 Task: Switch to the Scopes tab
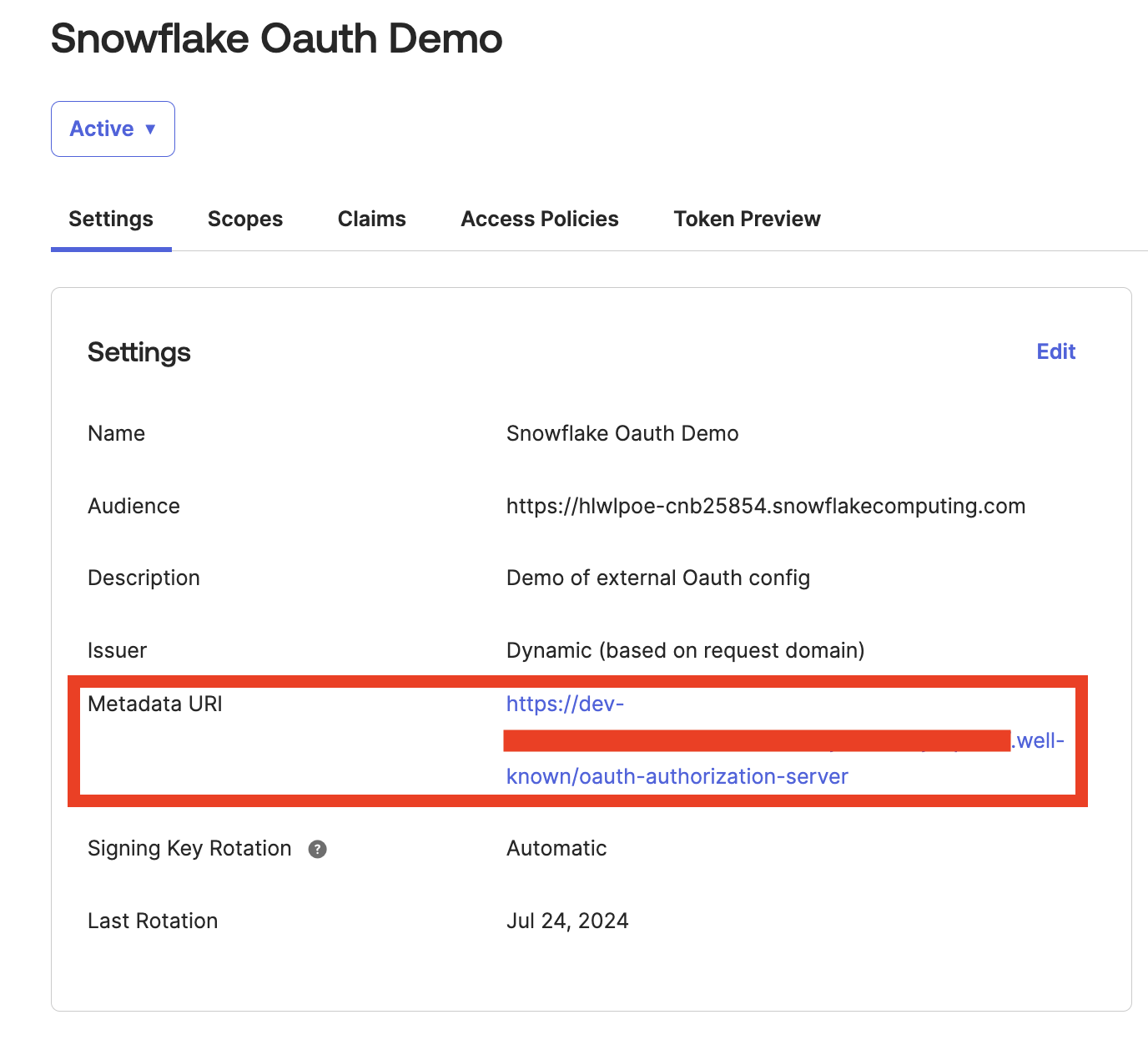coord(244,219)
